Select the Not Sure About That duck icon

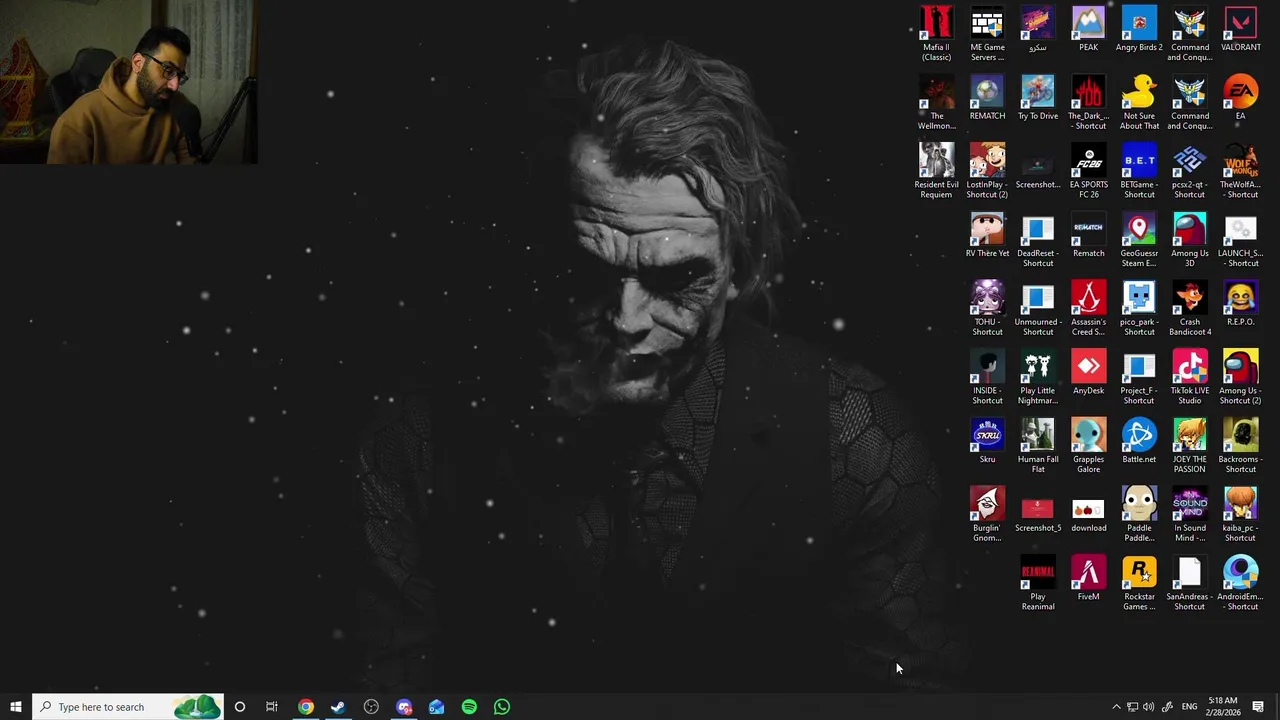pyautogui.click(x=1139, y=102)
